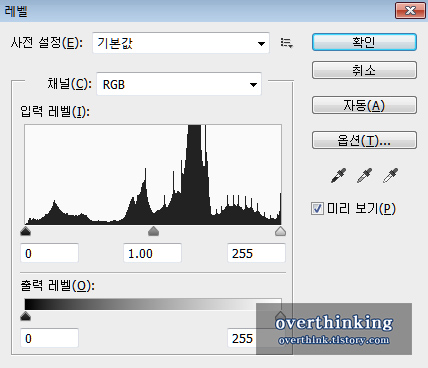The image size is (428, 368).
Task: Select the gray point eyedropper
Action: [364, 176]
